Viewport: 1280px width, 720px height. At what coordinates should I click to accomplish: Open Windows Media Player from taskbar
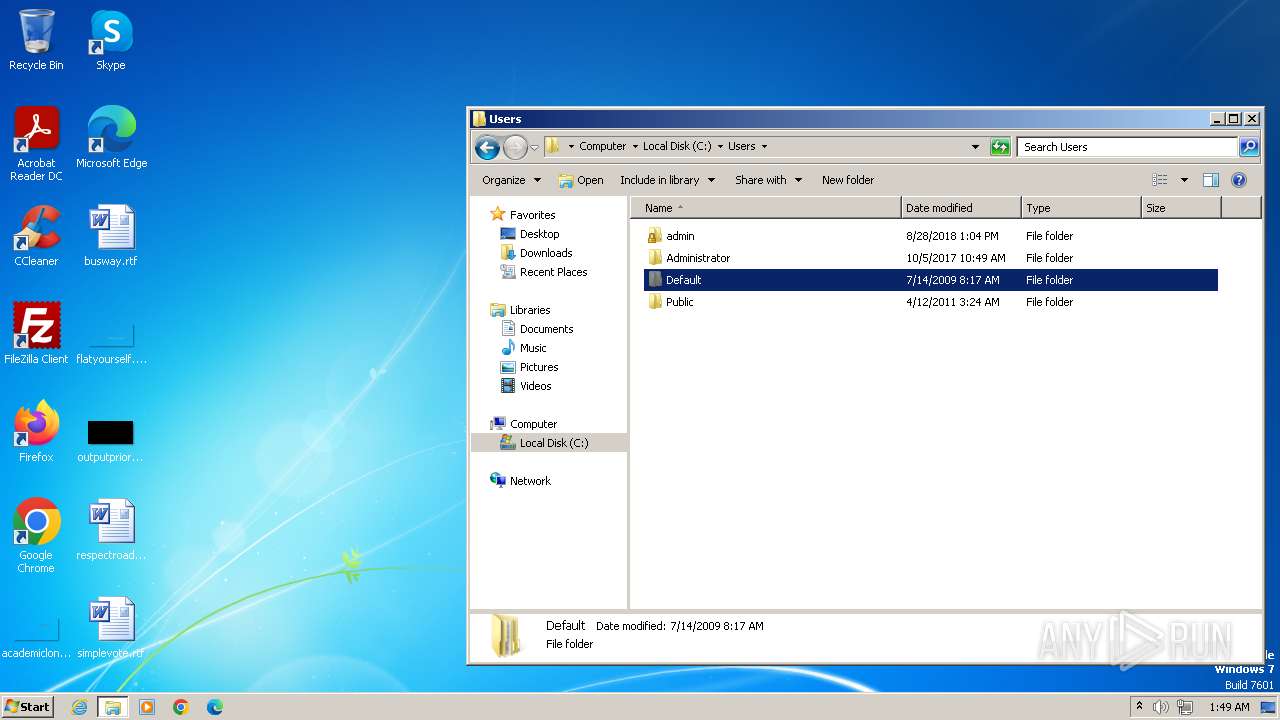click(147, 707)
